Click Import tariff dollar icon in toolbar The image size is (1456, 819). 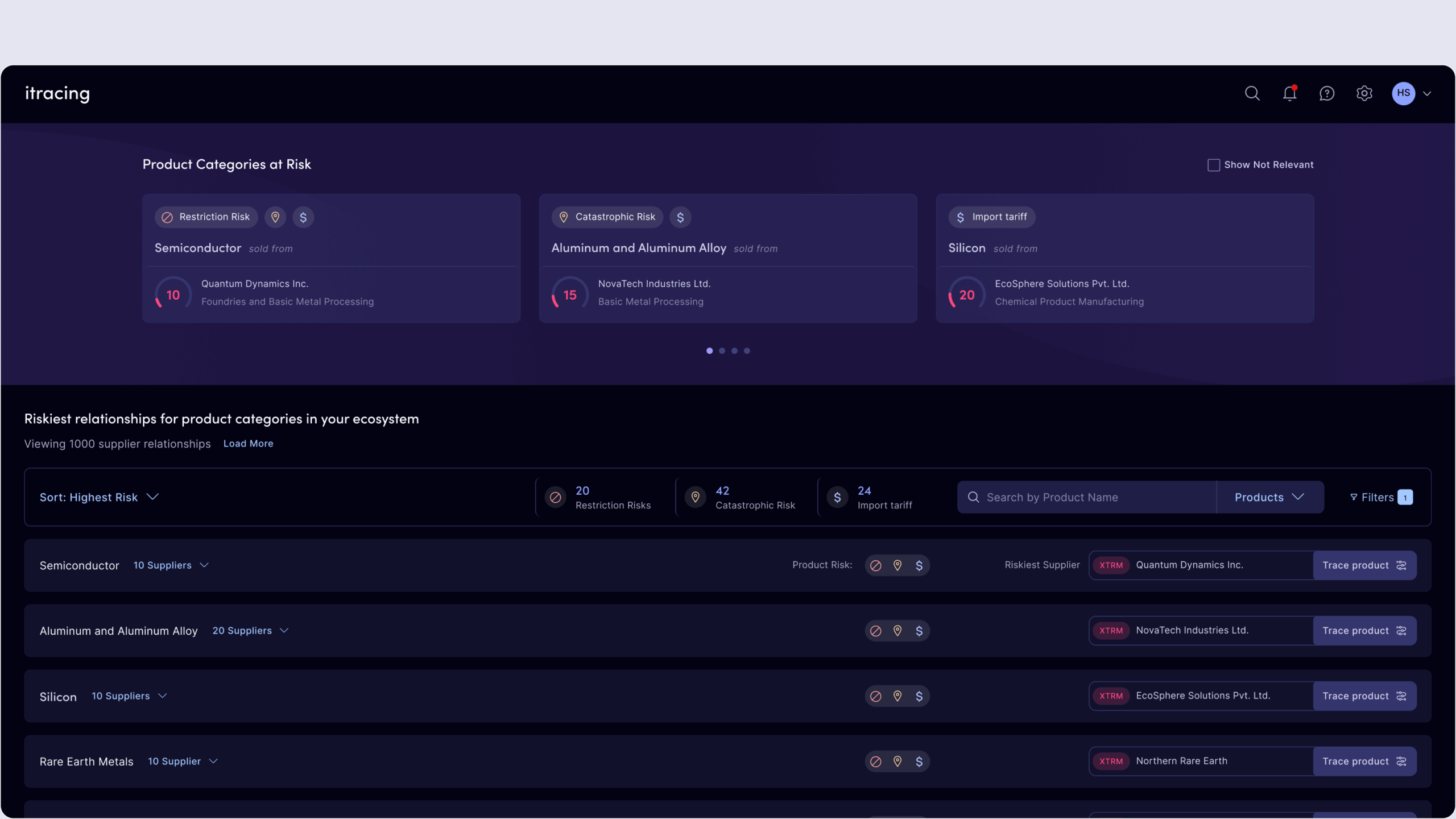(x=837, y=497)
